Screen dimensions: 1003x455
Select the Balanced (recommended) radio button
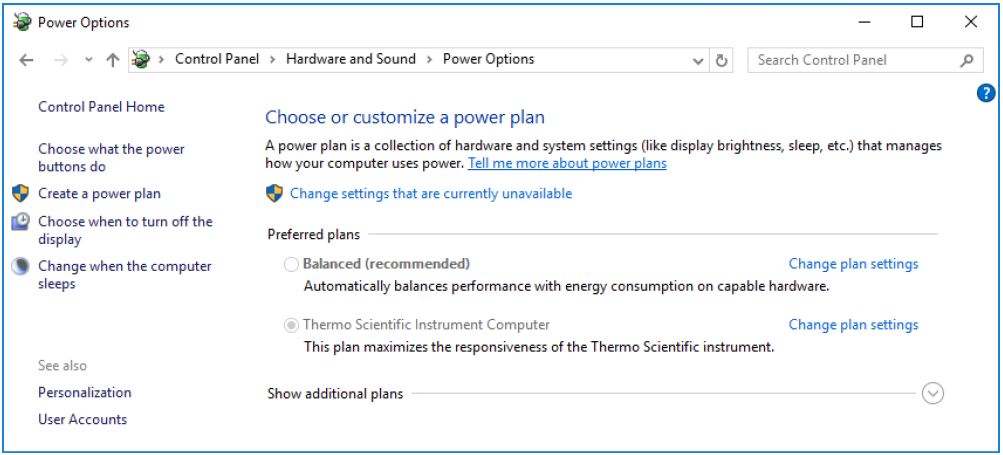point(291,264)
